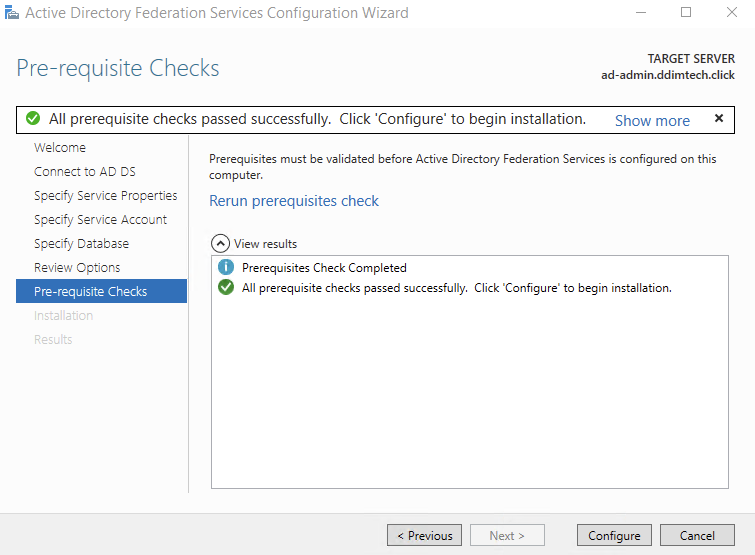
Task: Minimize the wizard window
Action: point(640,13)
